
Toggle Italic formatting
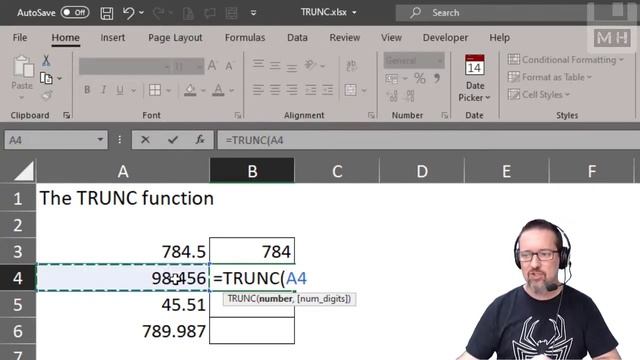103,90
